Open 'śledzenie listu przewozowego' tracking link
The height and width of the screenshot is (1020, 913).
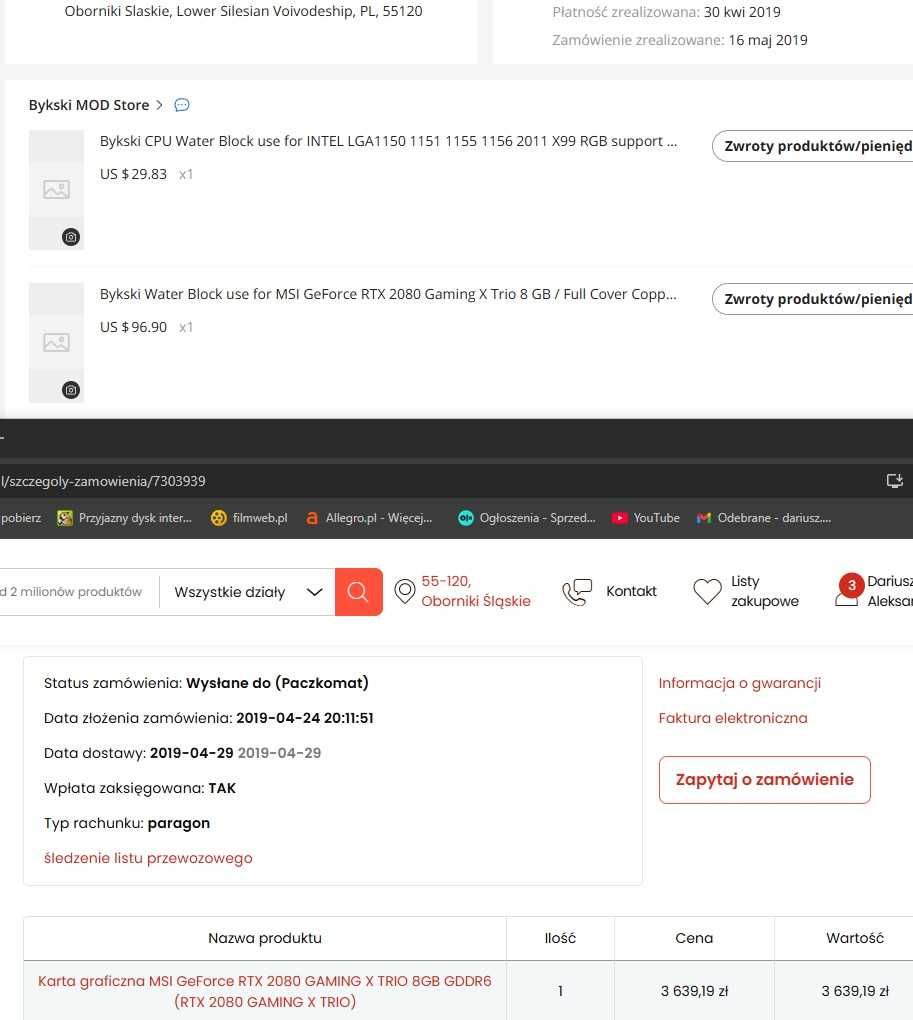[x=148, y=858]
